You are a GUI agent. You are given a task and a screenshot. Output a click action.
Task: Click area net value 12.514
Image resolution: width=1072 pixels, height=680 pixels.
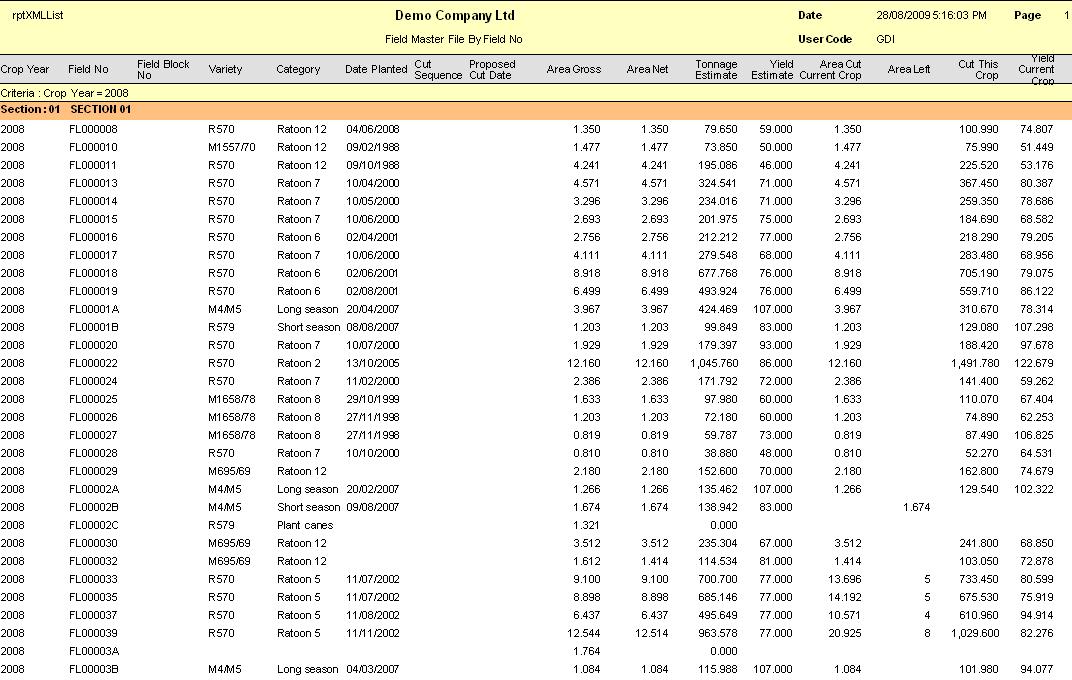(652, 633)
